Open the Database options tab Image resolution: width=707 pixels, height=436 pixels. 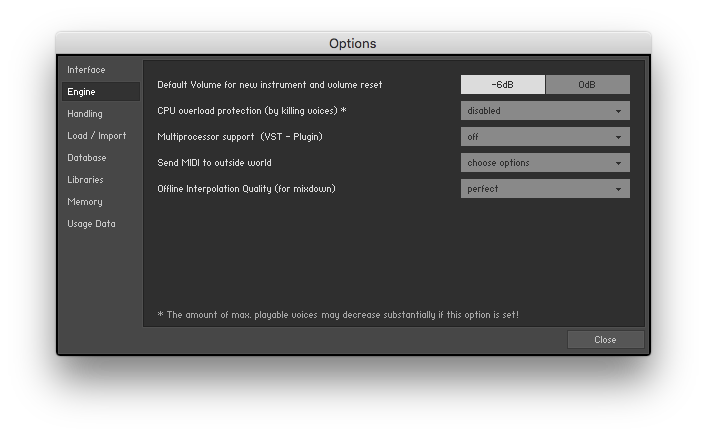pyautogui.click(x=87, y=158)
